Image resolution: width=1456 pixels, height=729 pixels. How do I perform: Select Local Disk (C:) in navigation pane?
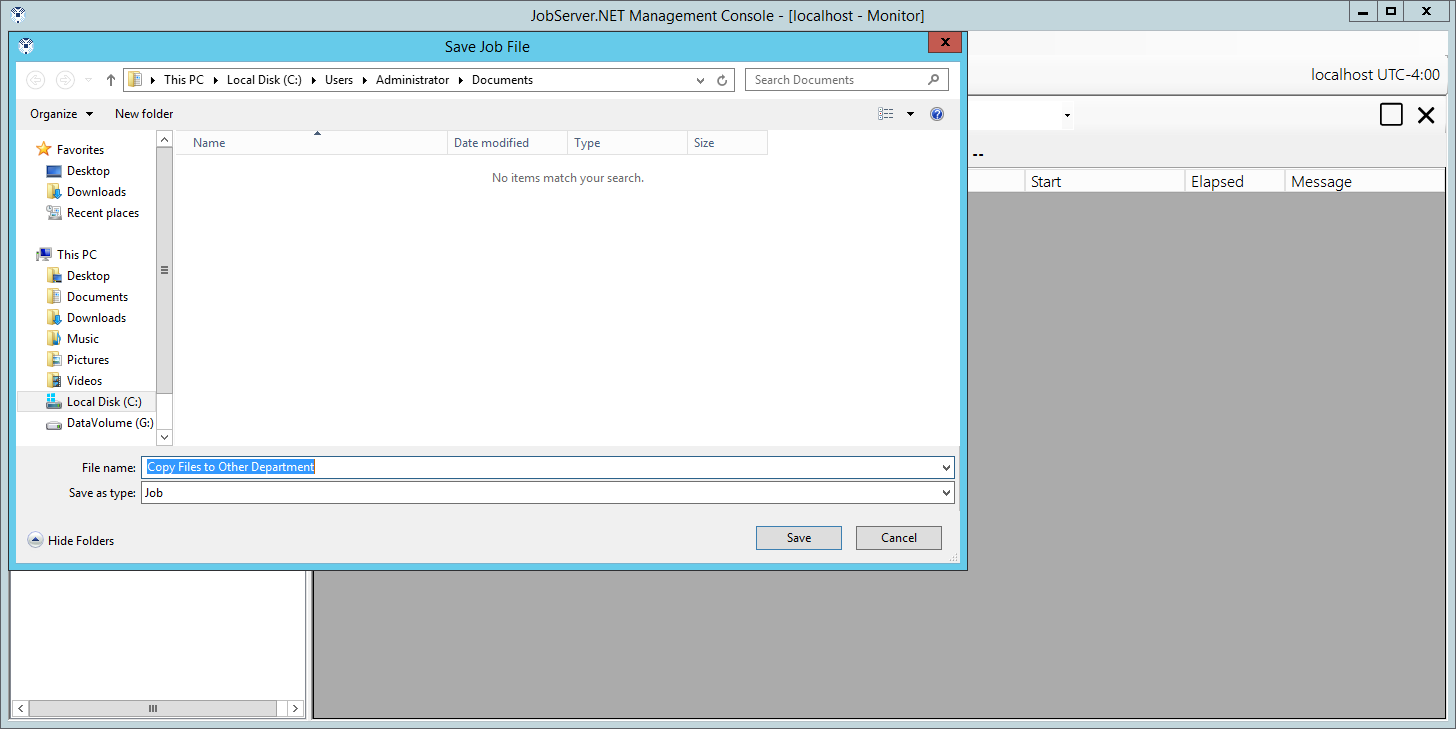tap(104, 402)
